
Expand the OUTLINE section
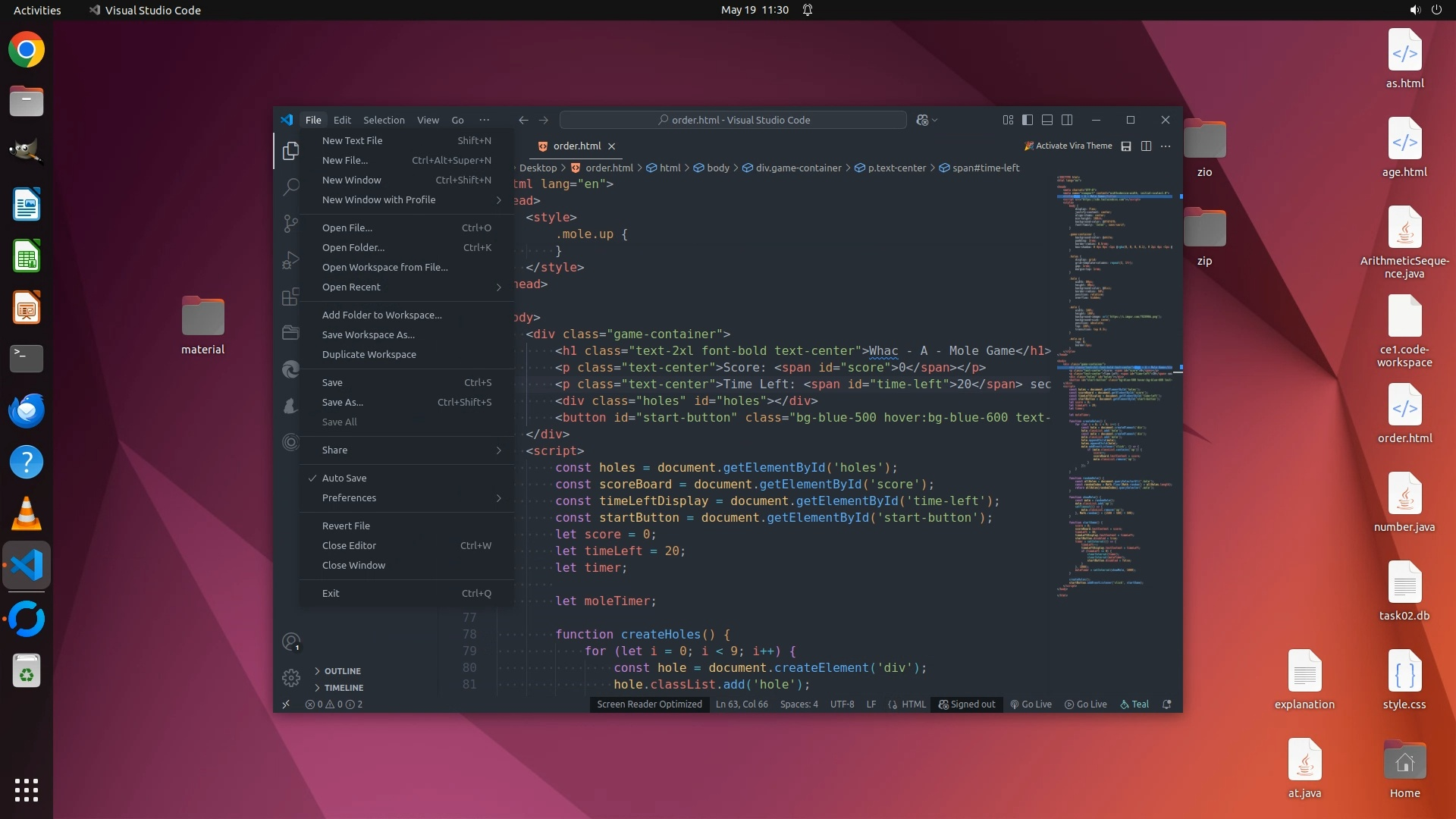point(342,671)
